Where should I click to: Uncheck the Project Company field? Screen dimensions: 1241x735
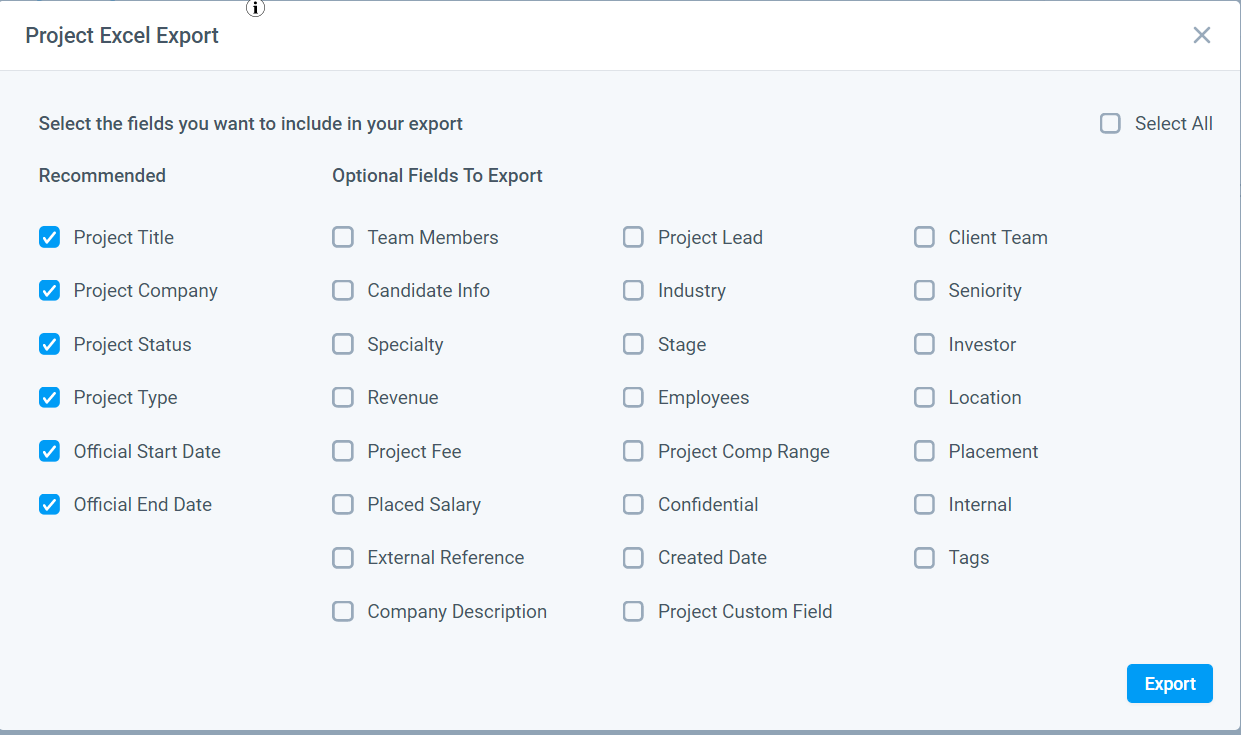49,291
